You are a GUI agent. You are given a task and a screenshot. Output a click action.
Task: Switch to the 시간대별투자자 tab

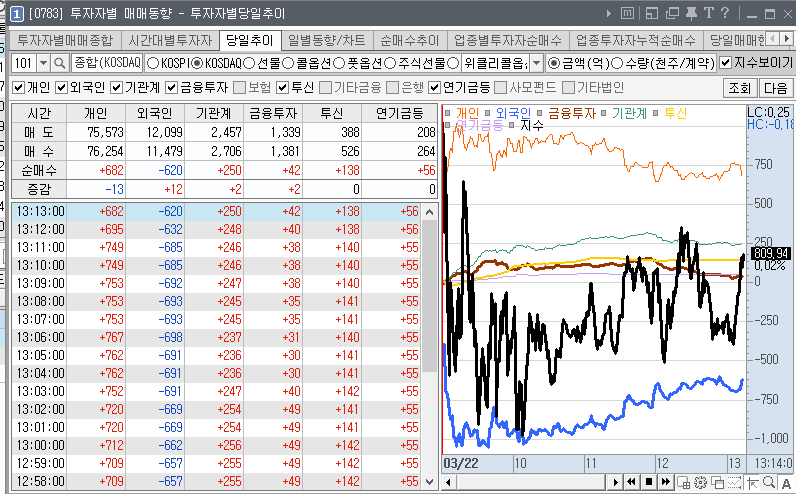pos(170,41)
